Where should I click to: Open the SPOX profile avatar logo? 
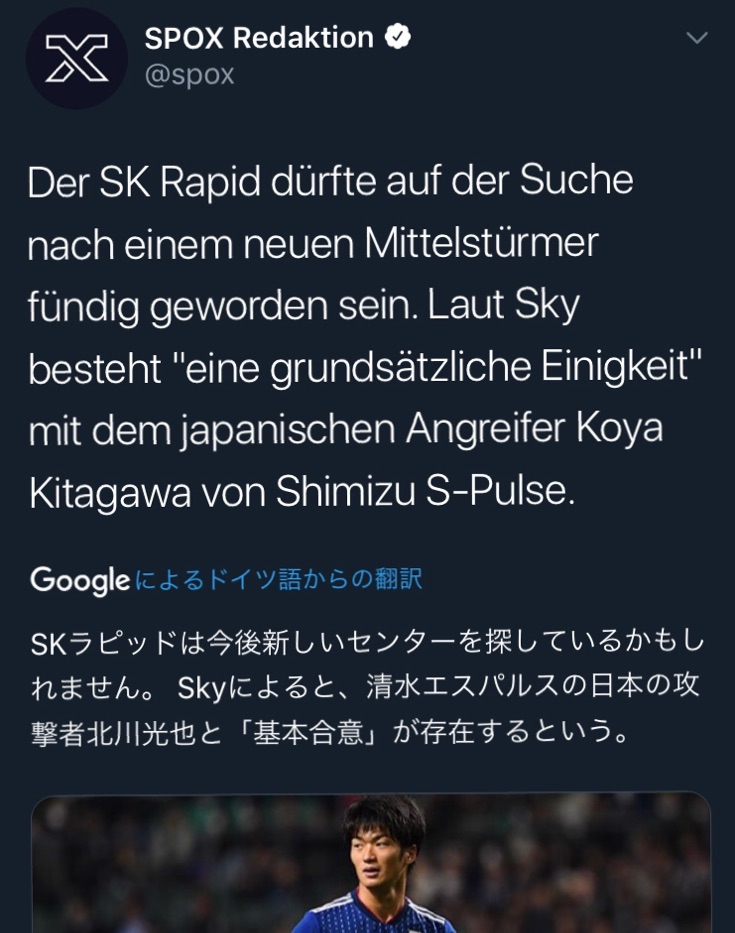click(77, 58)
